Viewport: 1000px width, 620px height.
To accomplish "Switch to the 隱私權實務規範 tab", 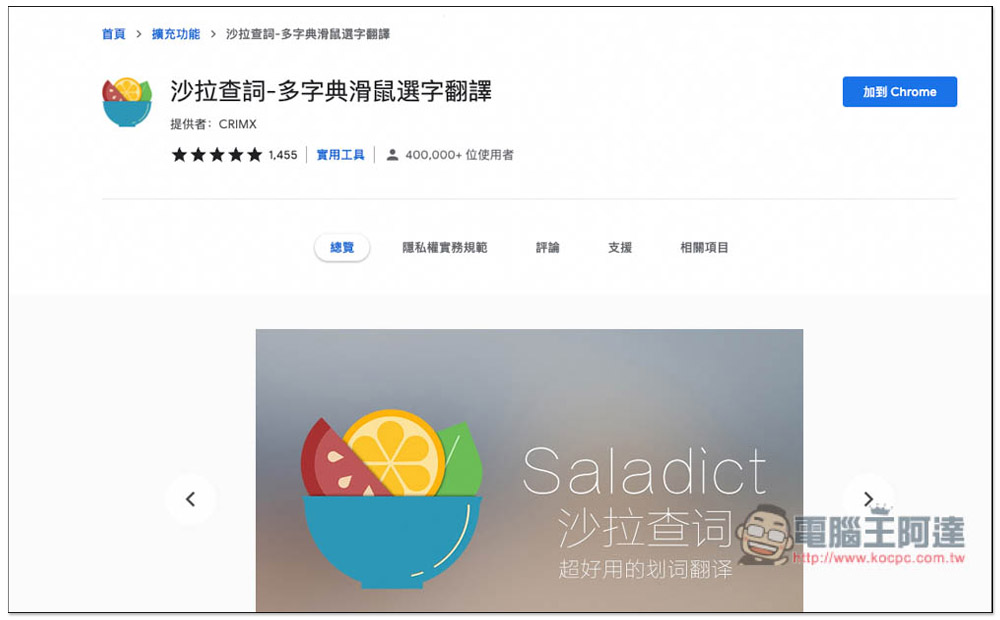I will 445,247.
